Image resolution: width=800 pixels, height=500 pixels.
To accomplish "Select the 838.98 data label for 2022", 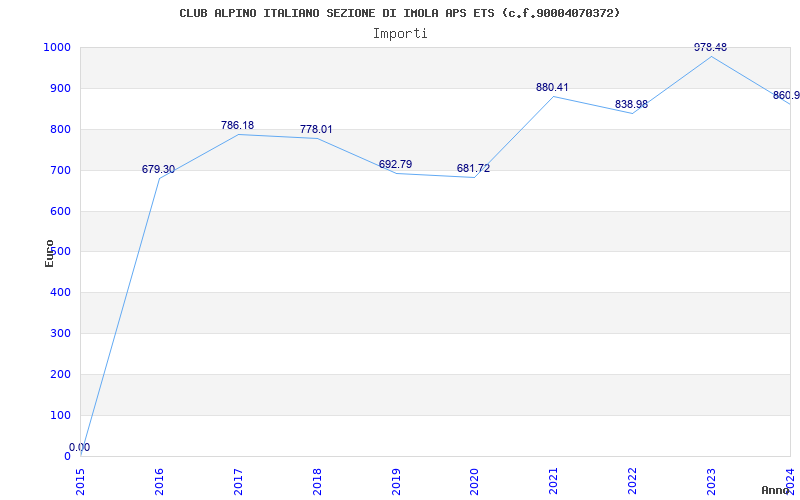I will [x=631, y=104].
